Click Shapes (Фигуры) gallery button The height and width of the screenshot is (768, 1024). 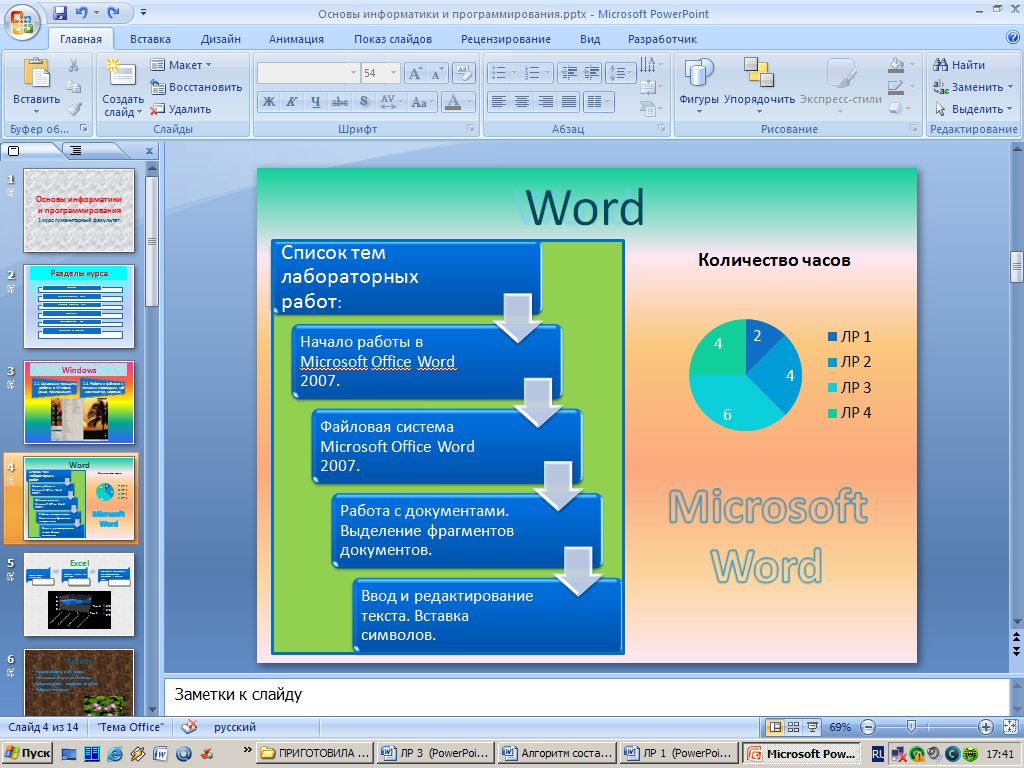click(x=699, y=85)
